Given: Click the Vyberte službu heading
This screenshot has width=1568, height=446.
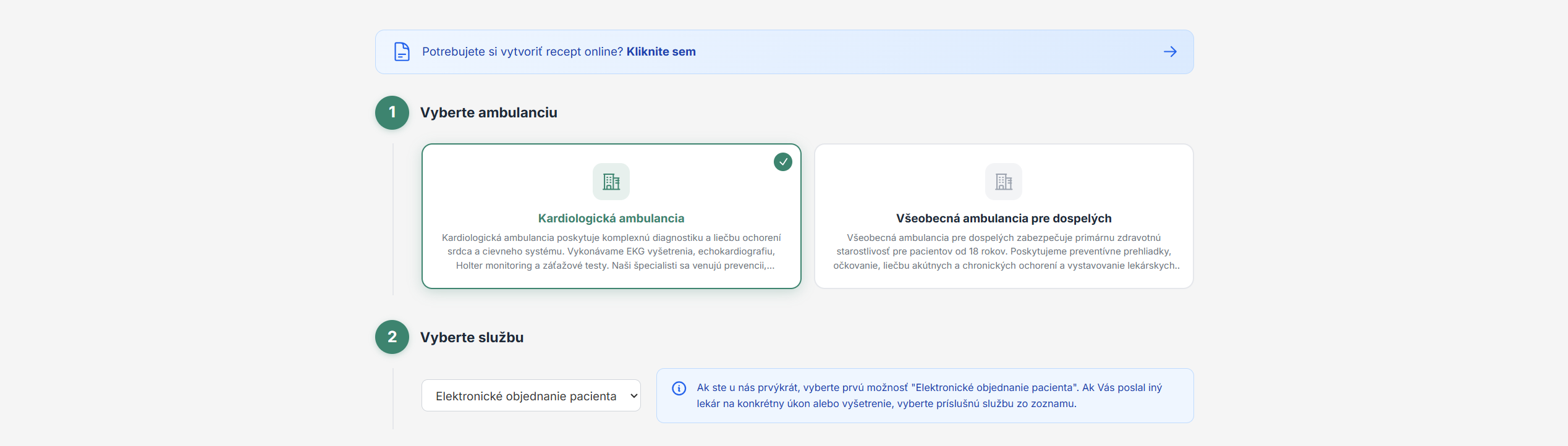Looking at the screenshot, I should [x=472, y=337].
